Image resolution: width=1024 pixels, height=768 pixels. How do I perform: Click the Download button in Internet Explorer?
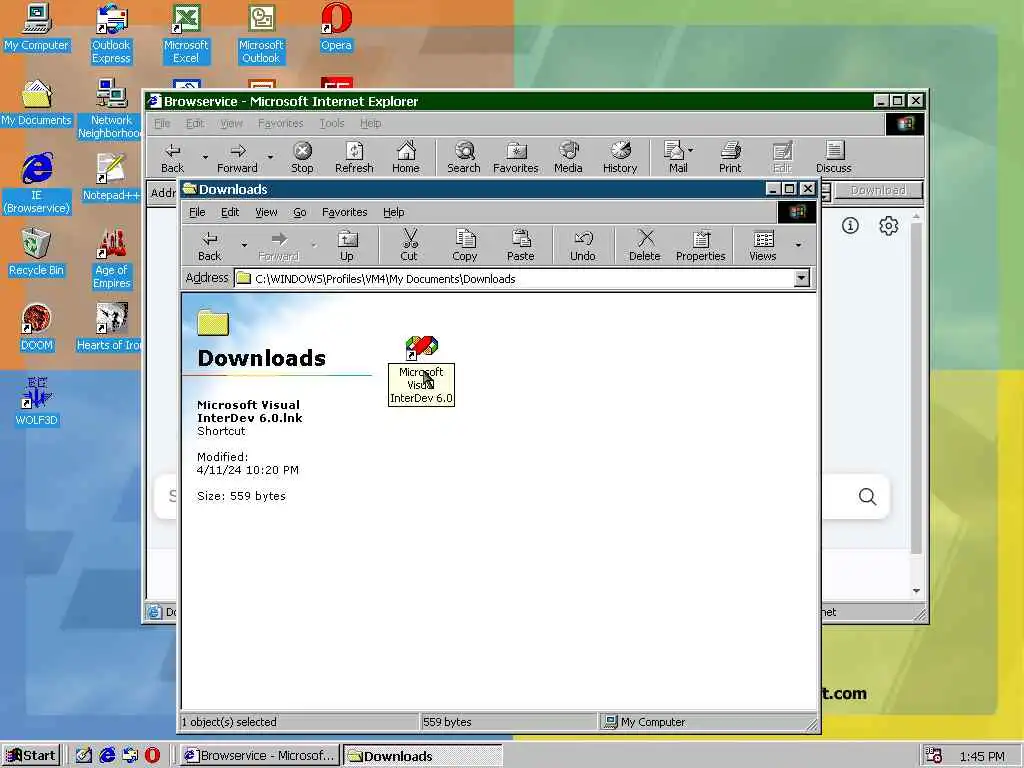[878, 191]
